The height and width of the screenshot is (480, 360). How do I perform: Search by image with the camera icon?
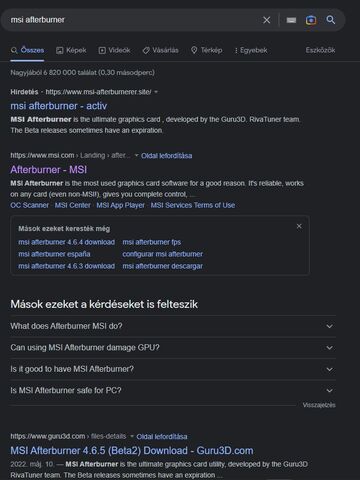pyautogui.click(x=311, y=20)
